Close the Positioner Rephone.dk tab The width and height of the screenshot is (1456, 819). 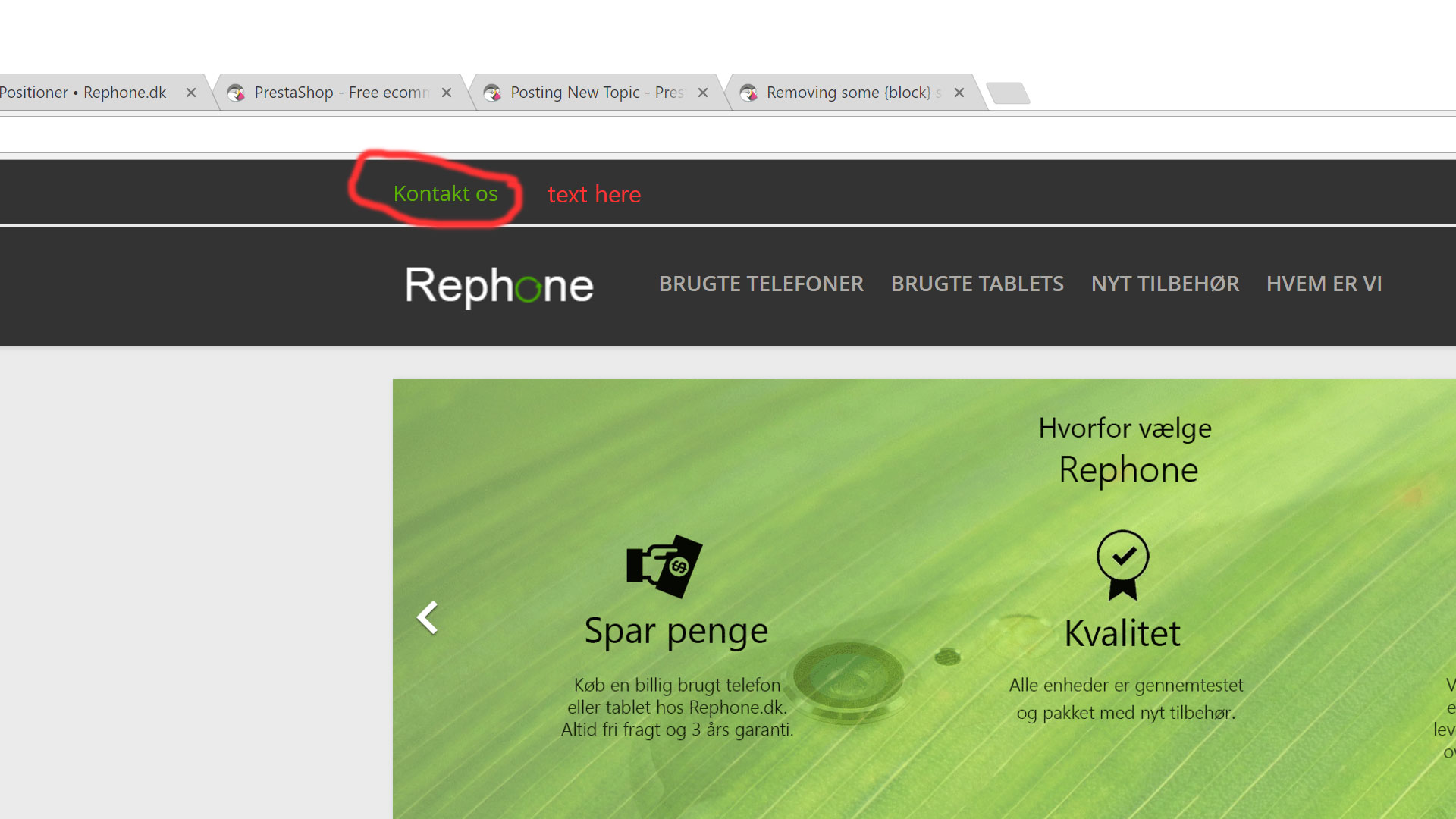(x=191, y=93)
